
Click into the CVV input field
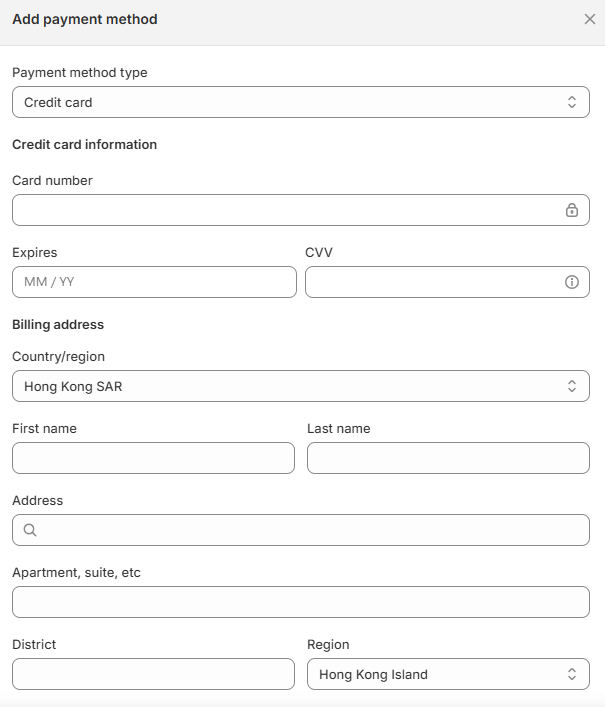430,282
